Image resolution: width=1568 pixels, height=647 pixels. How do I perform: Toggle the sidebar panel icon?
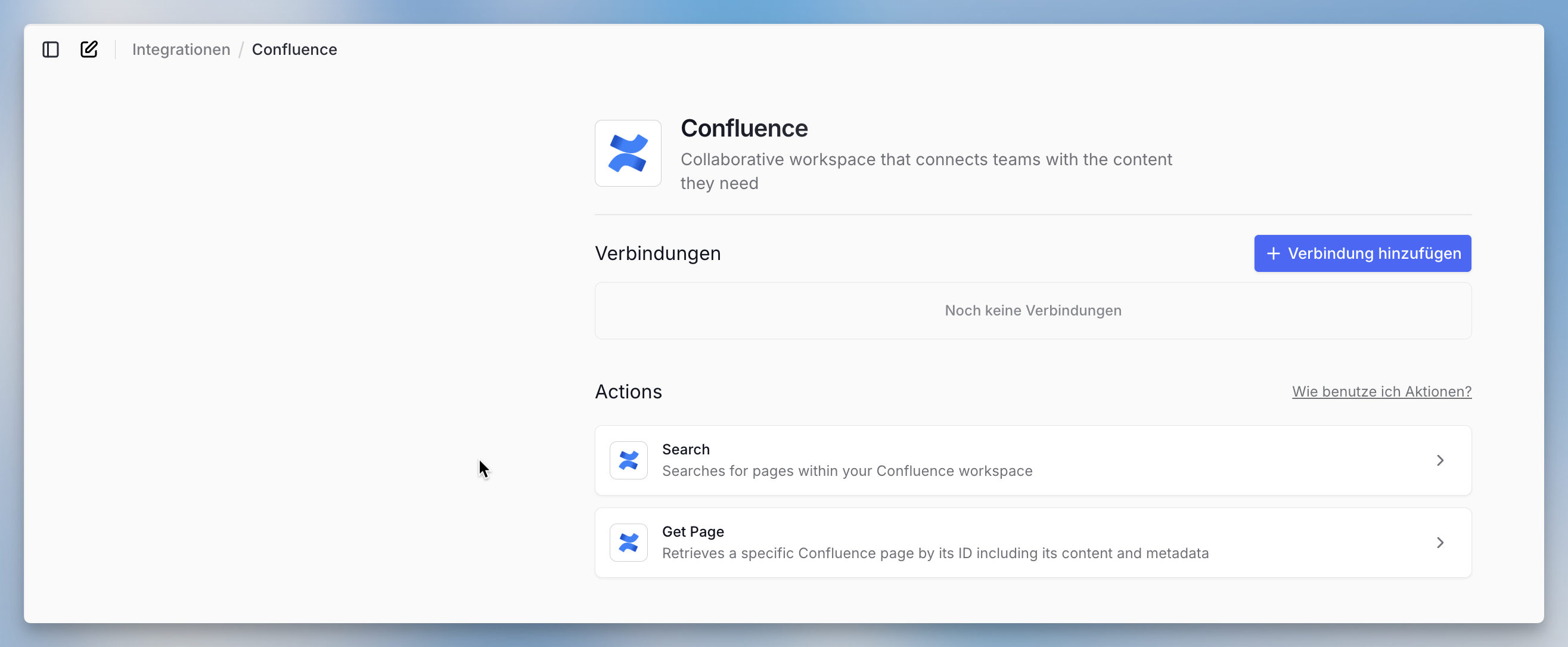tap(51, 49)
